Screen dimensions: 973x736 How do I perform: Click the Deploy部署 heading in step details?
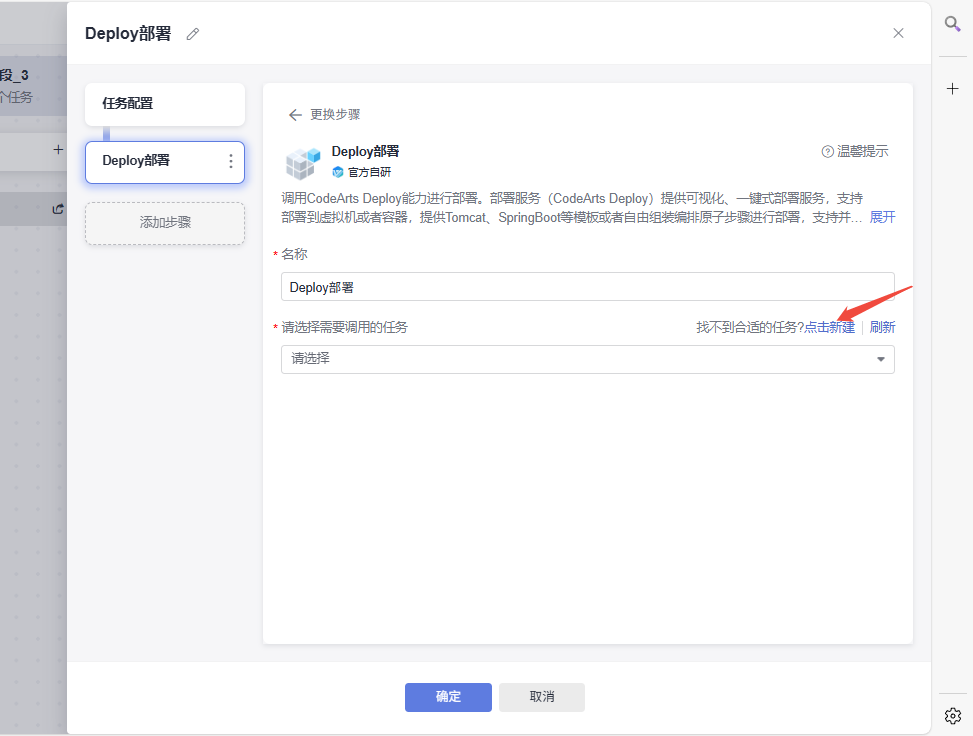point(365,151)
